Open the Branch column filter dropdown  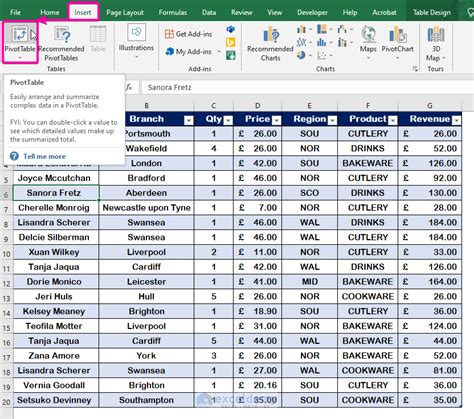tap(189, 120)
